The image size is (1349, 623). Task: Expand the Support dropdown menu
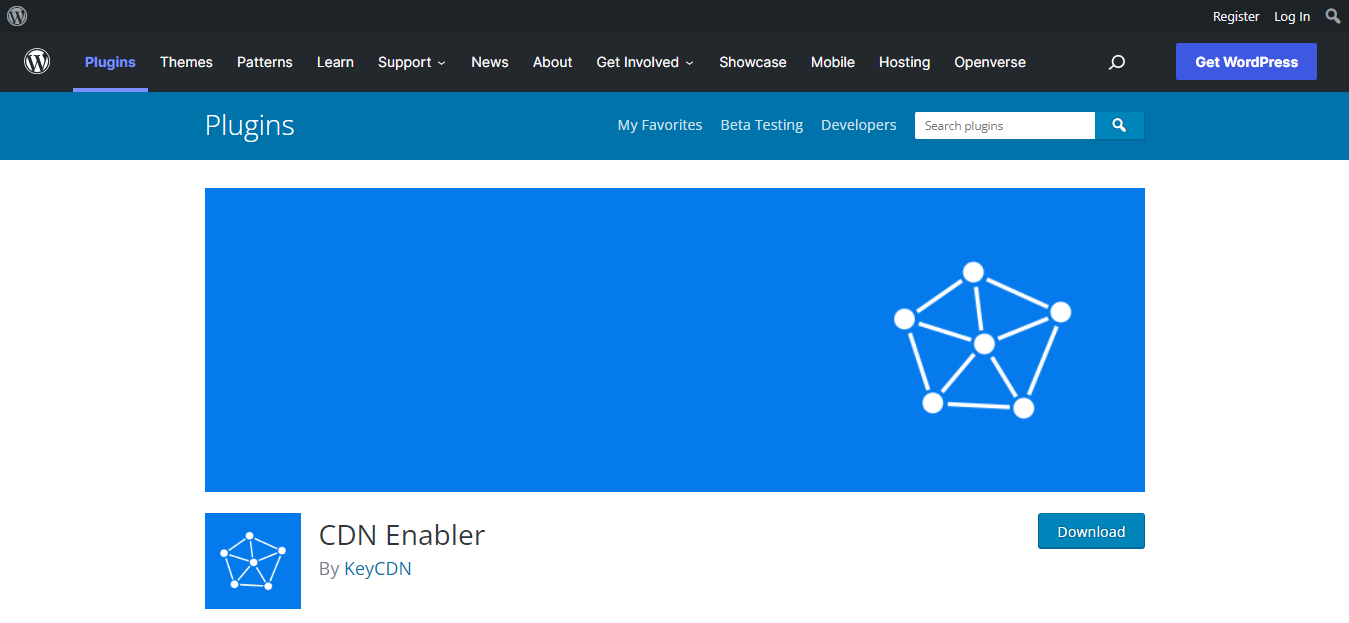coord(411,62)
